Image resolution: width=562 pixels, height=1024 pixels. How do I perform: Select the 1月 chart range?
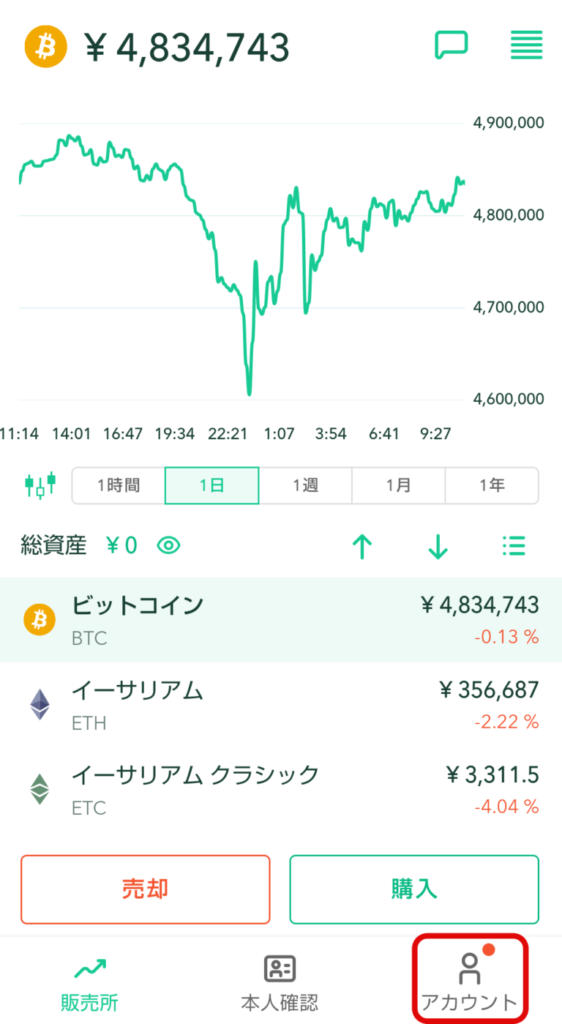[x=399, y=486]
